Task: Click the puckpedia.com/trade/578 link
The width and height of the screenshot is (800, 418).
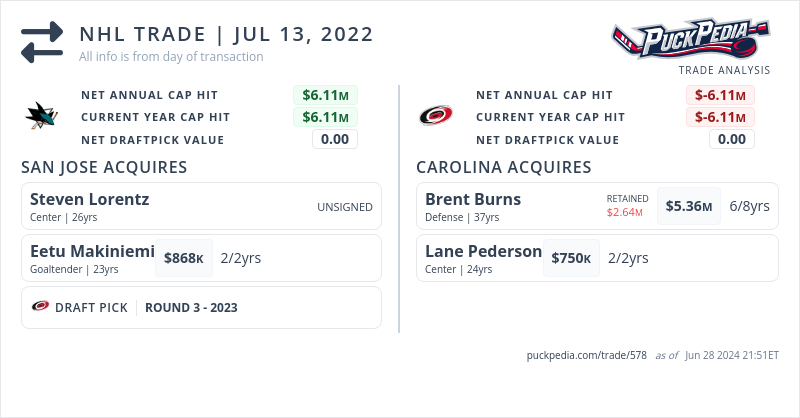Action: point(587,355)
